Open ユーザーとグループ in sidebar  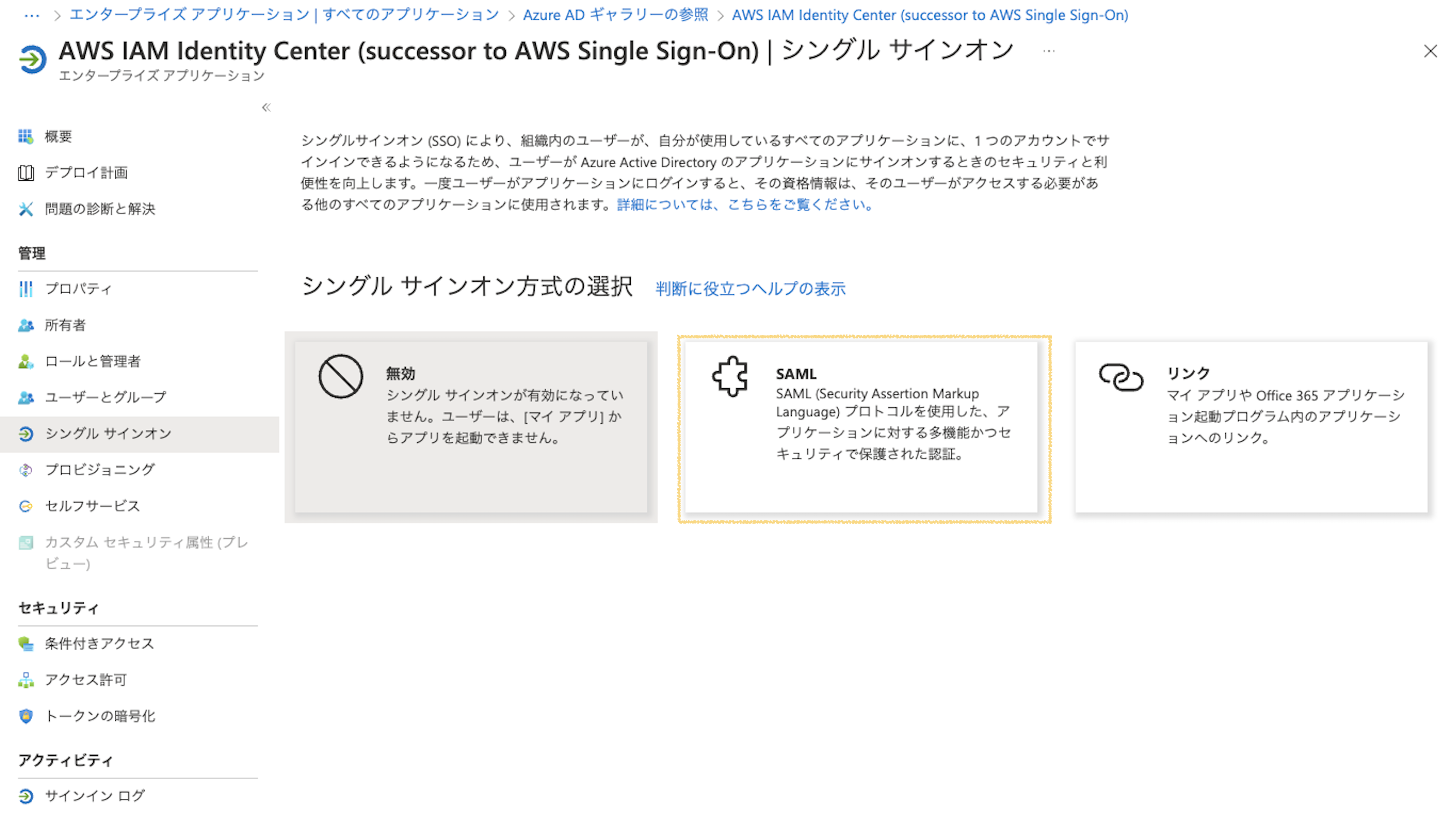pos(105,398)
